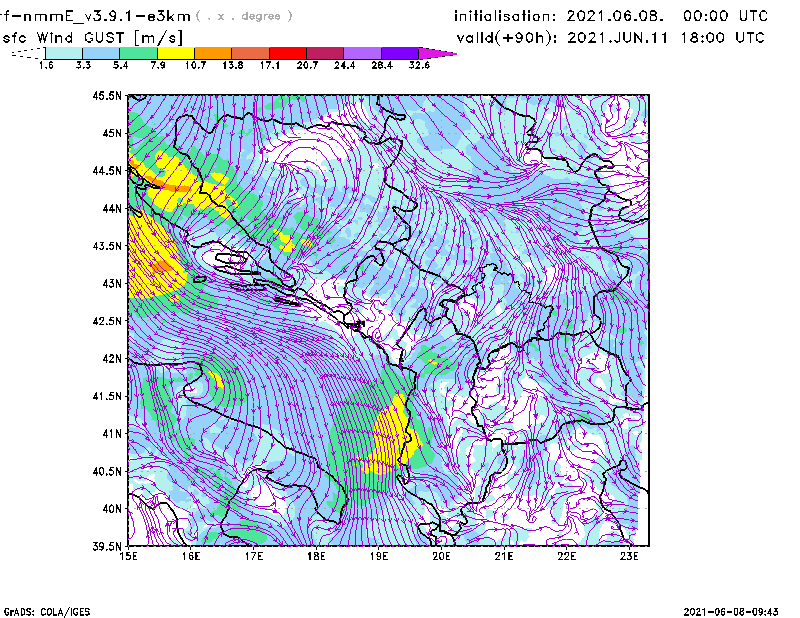Click the longitude label 20E
The width and height of the screenshot is (800, 618).
[x=441, y=556]
